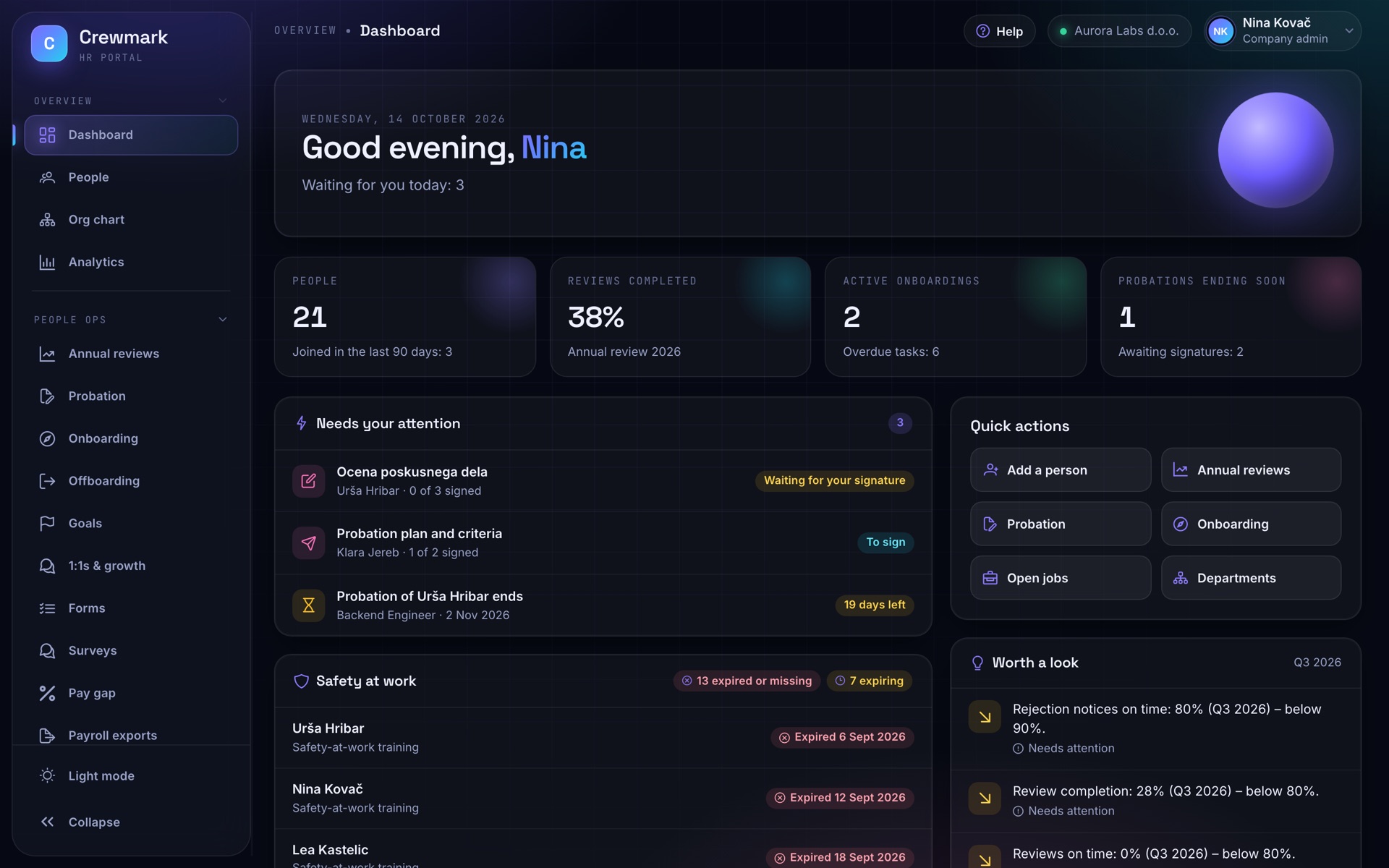This screenshot has width=1389, height=868.
Task: Click the Departments quick action
Action: (x=1251, y=578)
